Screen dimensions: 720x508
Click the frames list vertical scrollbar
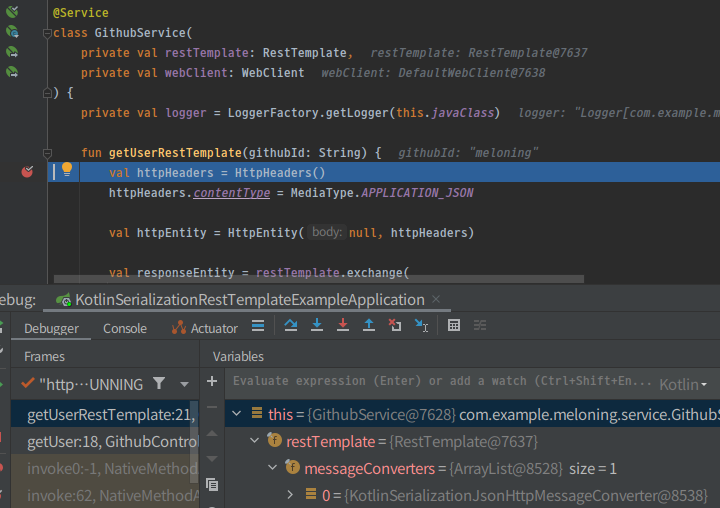[194, 441]
